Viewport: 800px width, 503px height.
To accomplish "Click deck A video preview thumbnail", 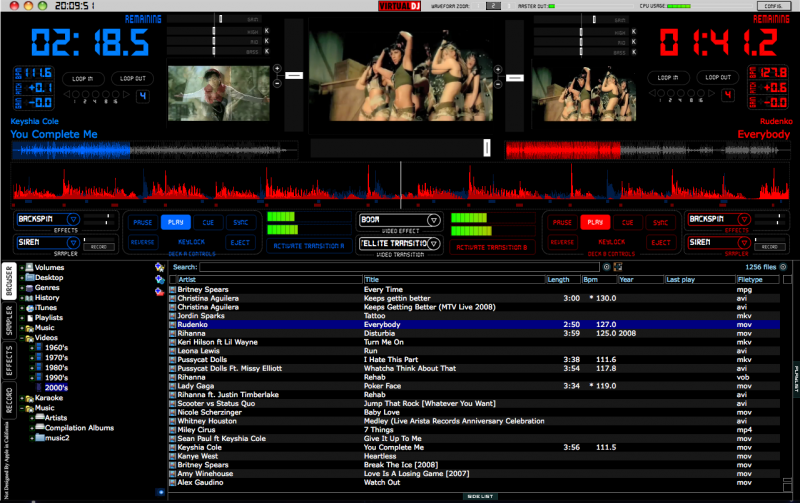I will tap(219, 93).
